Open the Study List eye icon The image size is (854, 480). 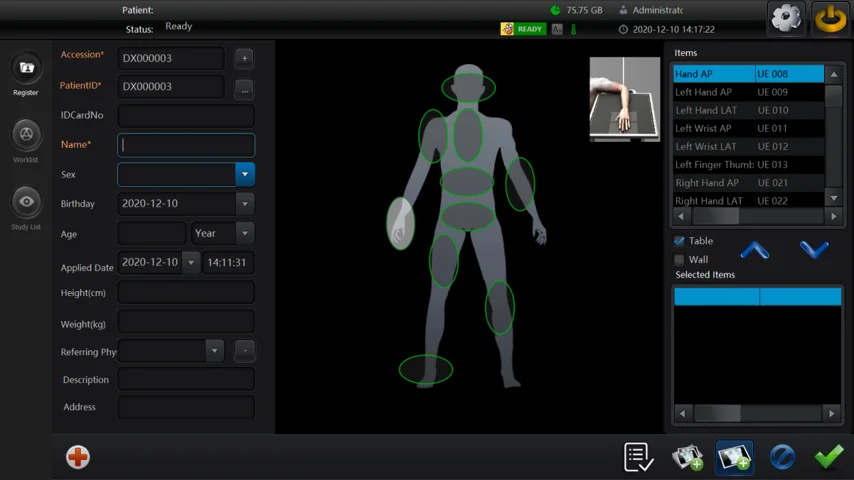coord(26,202)
